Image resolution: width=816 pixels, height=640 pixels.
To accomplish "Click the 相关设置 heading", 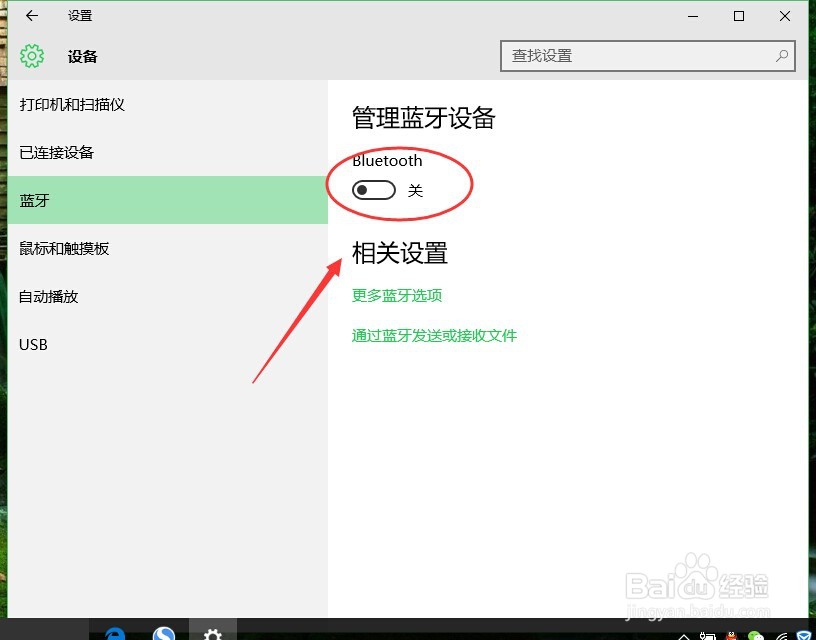I will [x=400, y=253].
